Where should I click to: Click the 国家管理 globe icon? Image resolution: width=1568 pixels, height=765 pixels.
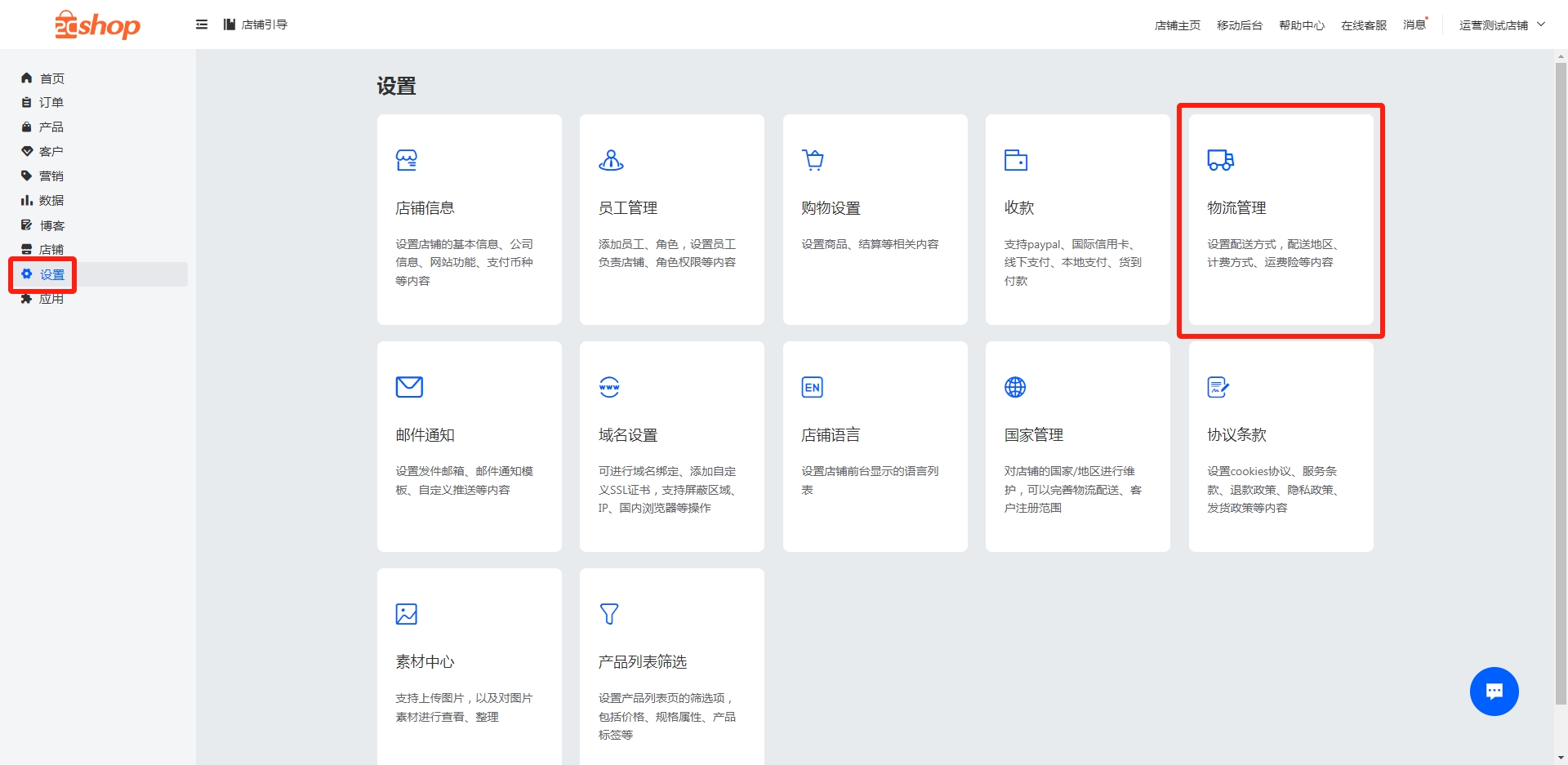pos(1015,387)
